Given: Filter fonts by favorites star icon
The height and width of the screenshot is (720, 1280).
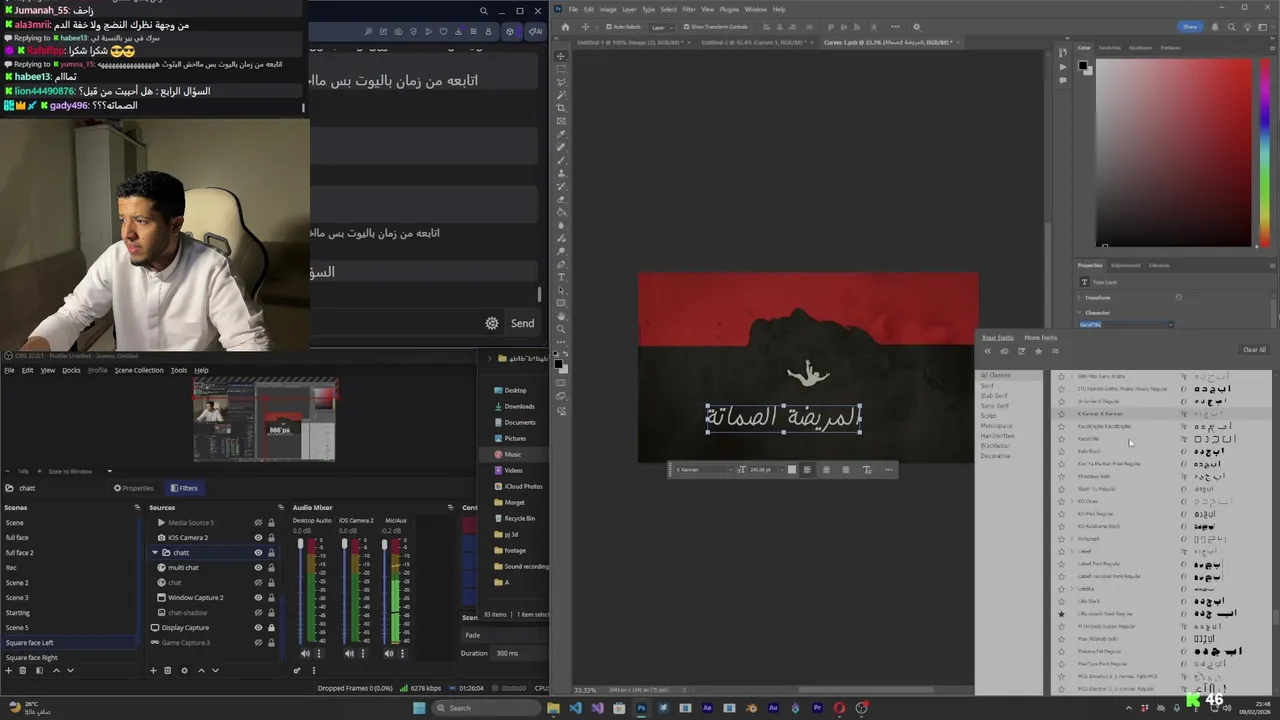Looking at the screenshot, I should pos(1038,351).
